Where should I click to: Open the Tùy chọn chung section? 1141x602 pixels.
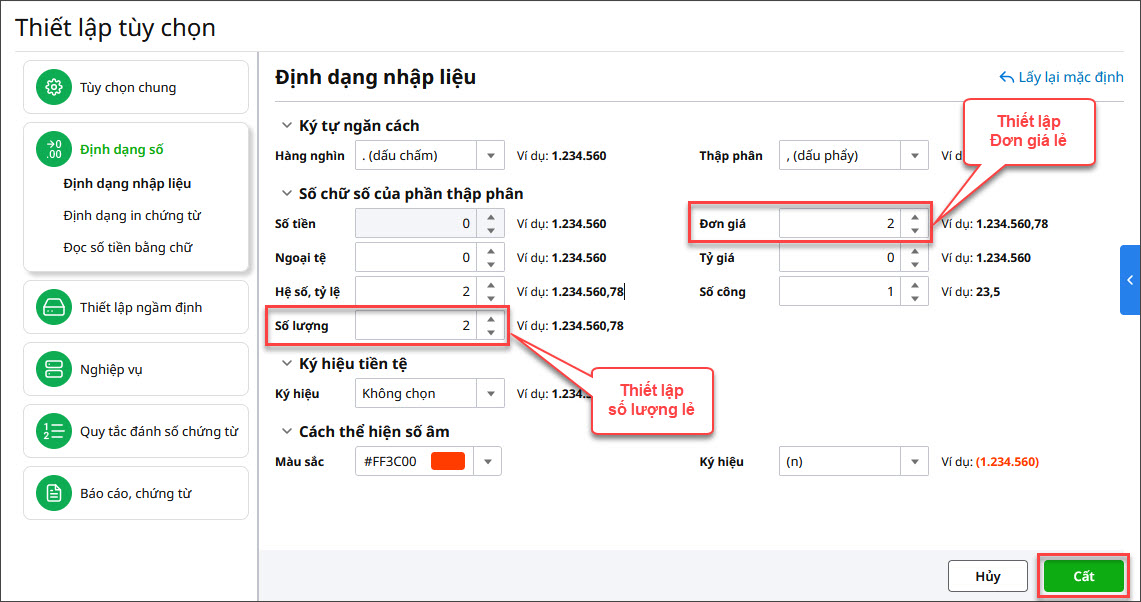tap(136, 87)
